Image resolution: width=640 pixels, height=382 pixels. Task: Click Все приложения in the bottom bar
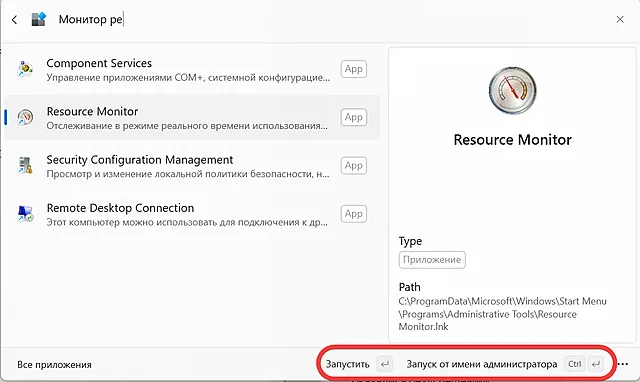click(54, 364)
